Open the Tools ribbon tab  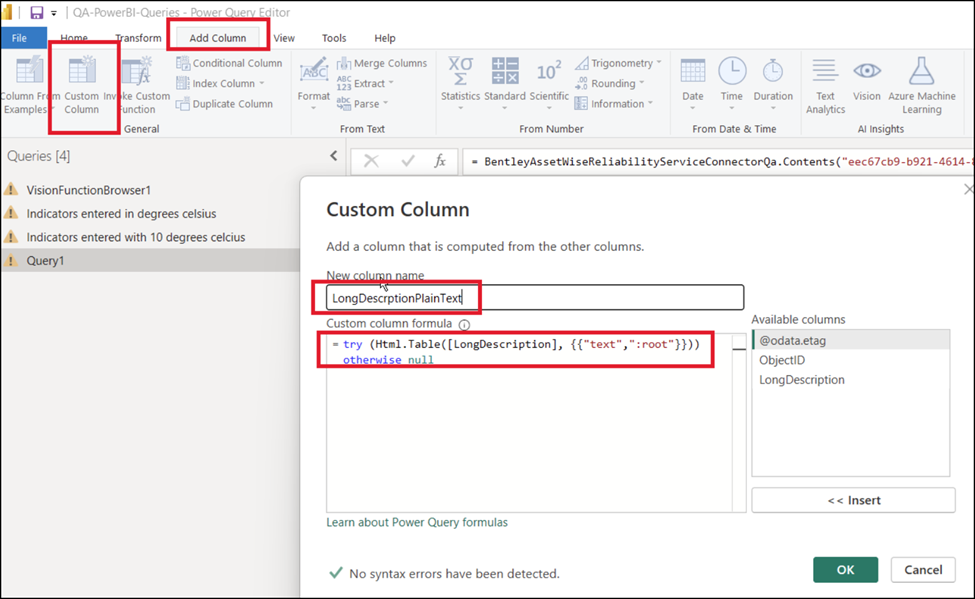point(334,38)
